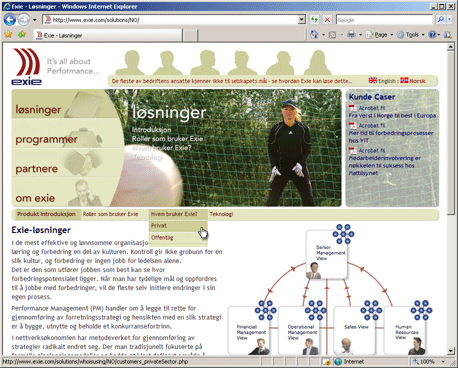Select the Exie - Løsninger tab
The width and height of the screenshot is (458, 368).
(x=108, y=35)
